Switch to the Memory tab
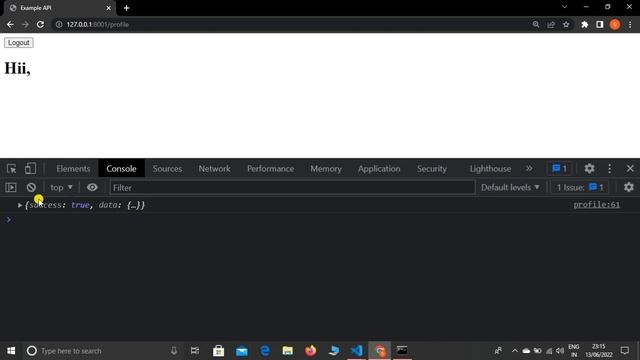640x360 pixels. tap(326, 169)
